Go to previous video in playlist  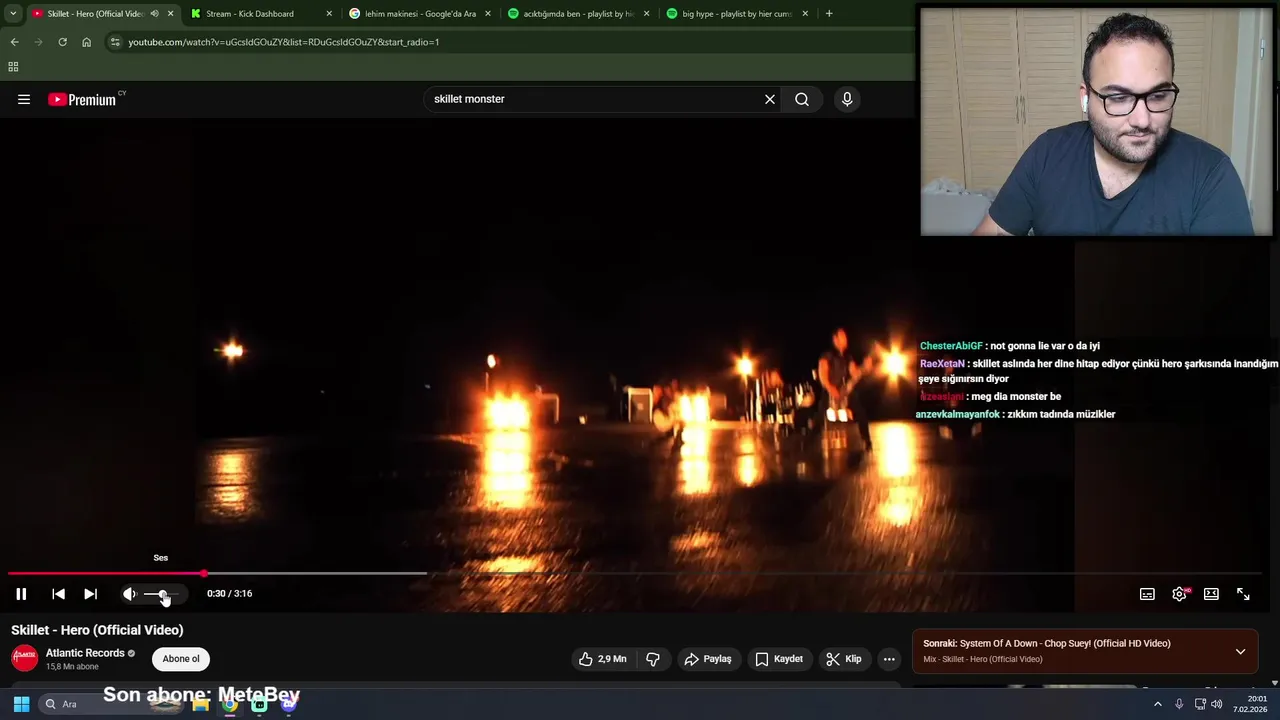[x=58, y=594]
